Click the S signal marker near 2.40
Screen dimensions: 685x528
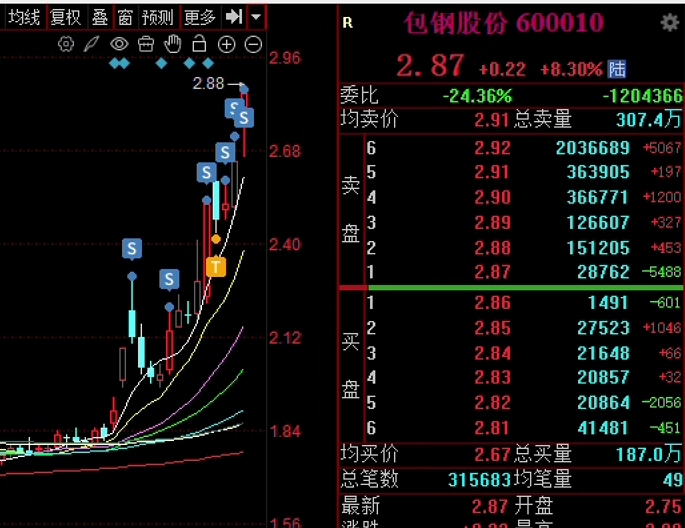(132, 249)
